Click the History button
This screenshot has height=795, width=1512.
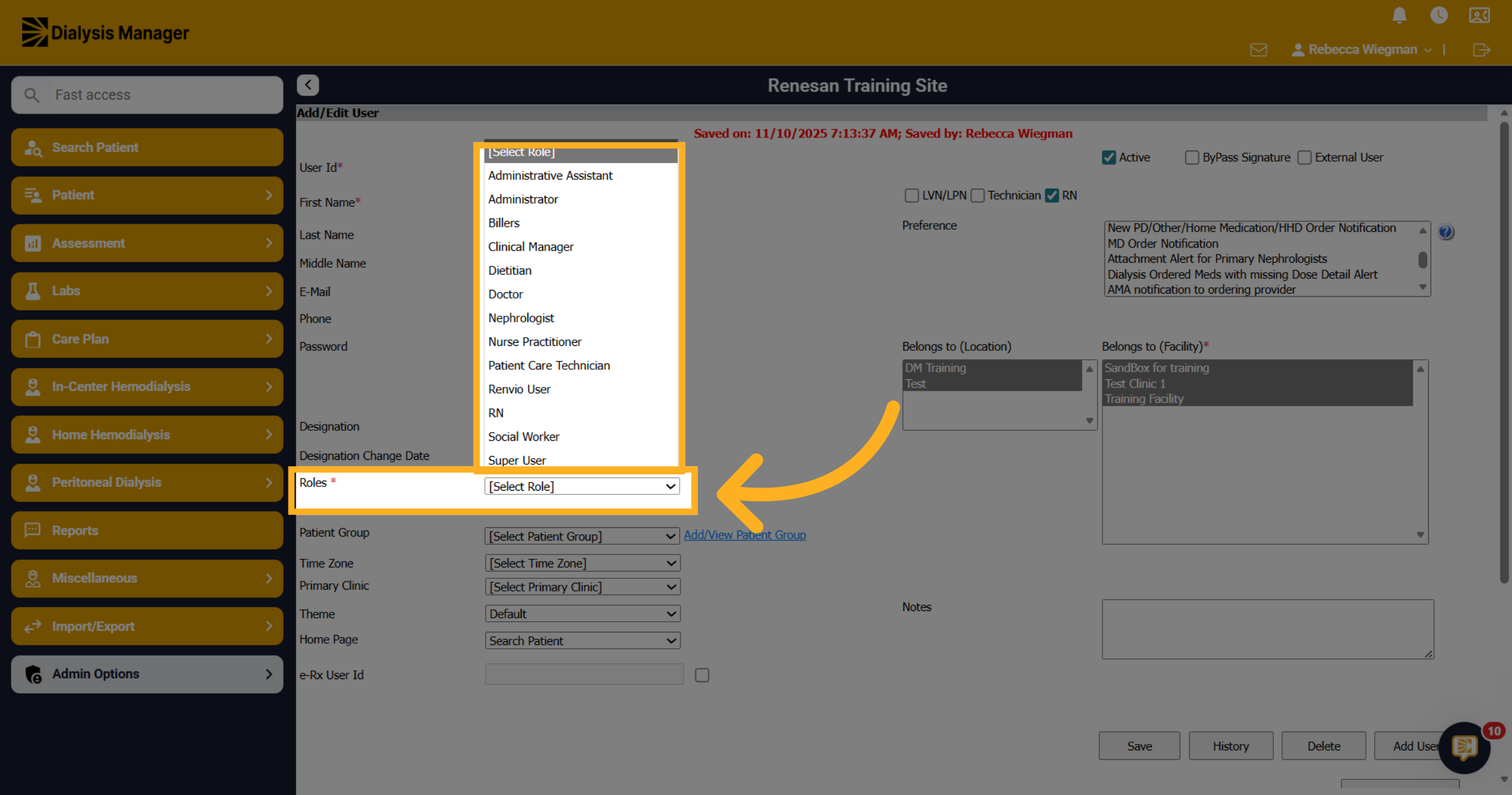coord(1231,746)
